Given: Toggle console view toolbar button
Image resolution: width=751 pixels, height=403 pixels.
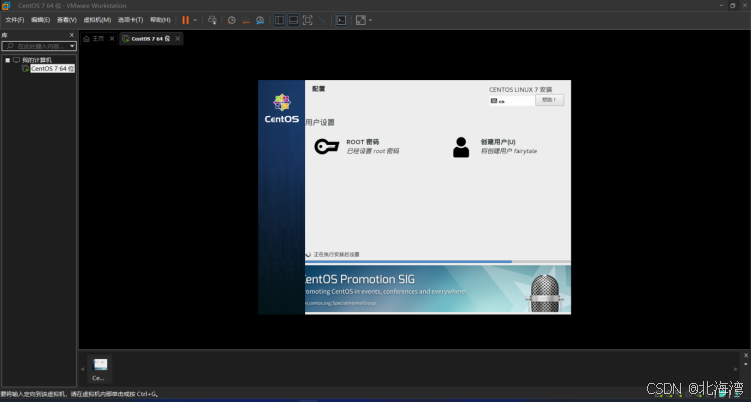Looking at the screenshot, I should click(x=341, y=20).
